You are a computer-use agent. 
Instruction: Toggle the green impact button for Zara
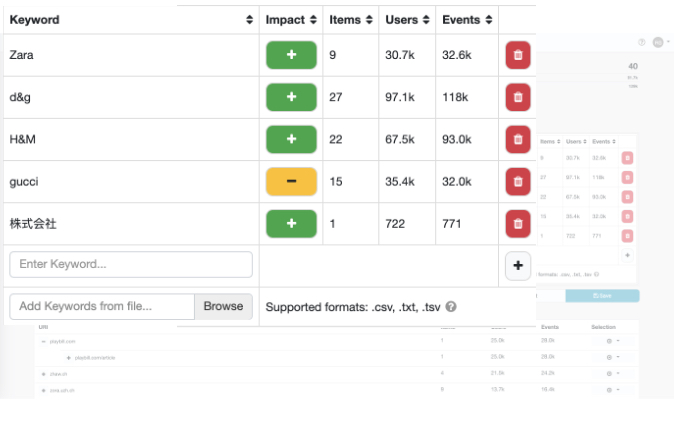coord(291,55)
